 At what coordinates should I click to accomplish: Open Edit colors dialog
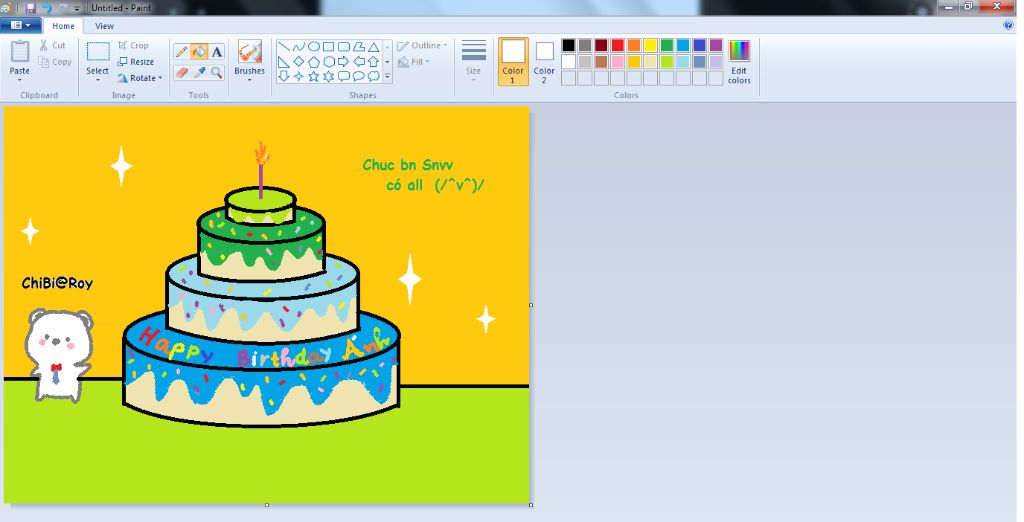[739, 61]
